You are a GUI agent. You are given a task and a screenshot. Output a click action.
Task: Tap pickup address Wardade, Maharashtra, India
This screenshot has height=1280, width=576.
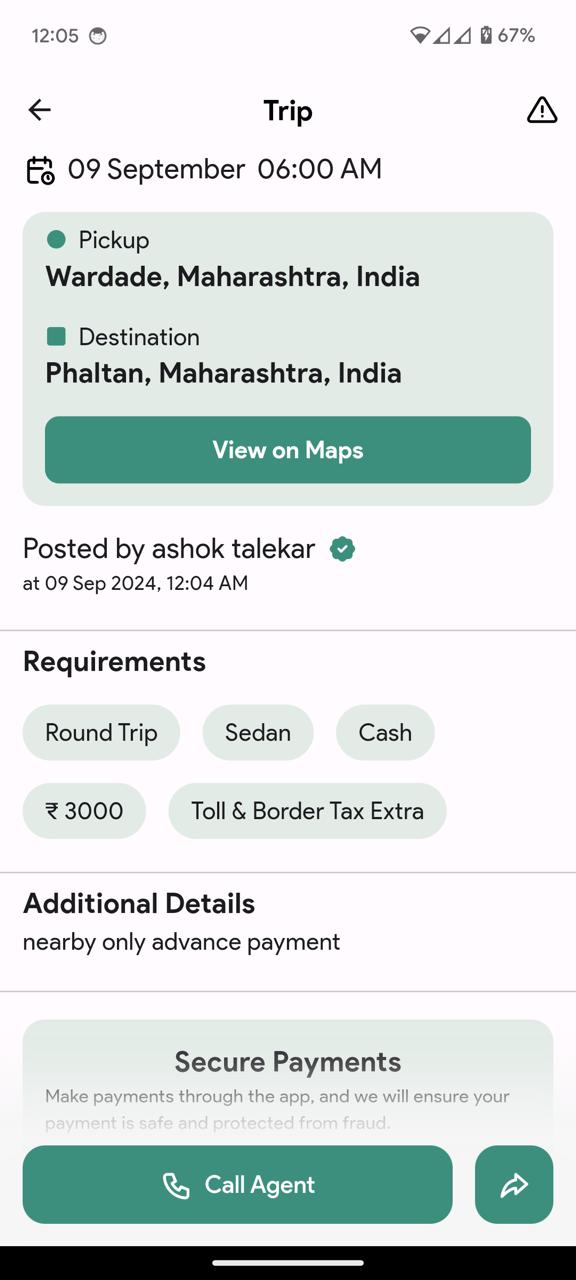[x=233, y=277]
